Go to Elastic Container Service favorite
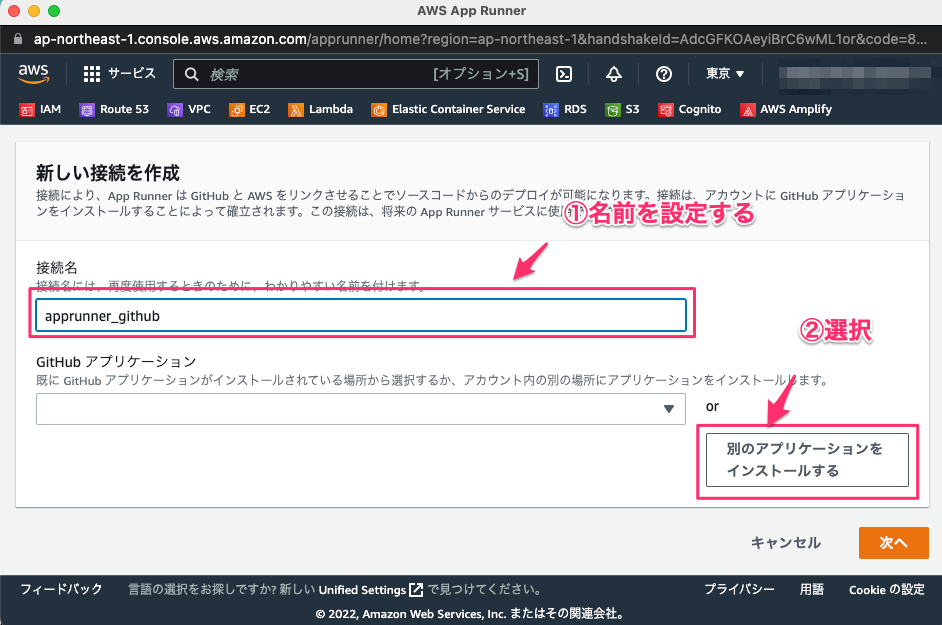The width and height of the screenshot is (942, 625). coord(458,109)
